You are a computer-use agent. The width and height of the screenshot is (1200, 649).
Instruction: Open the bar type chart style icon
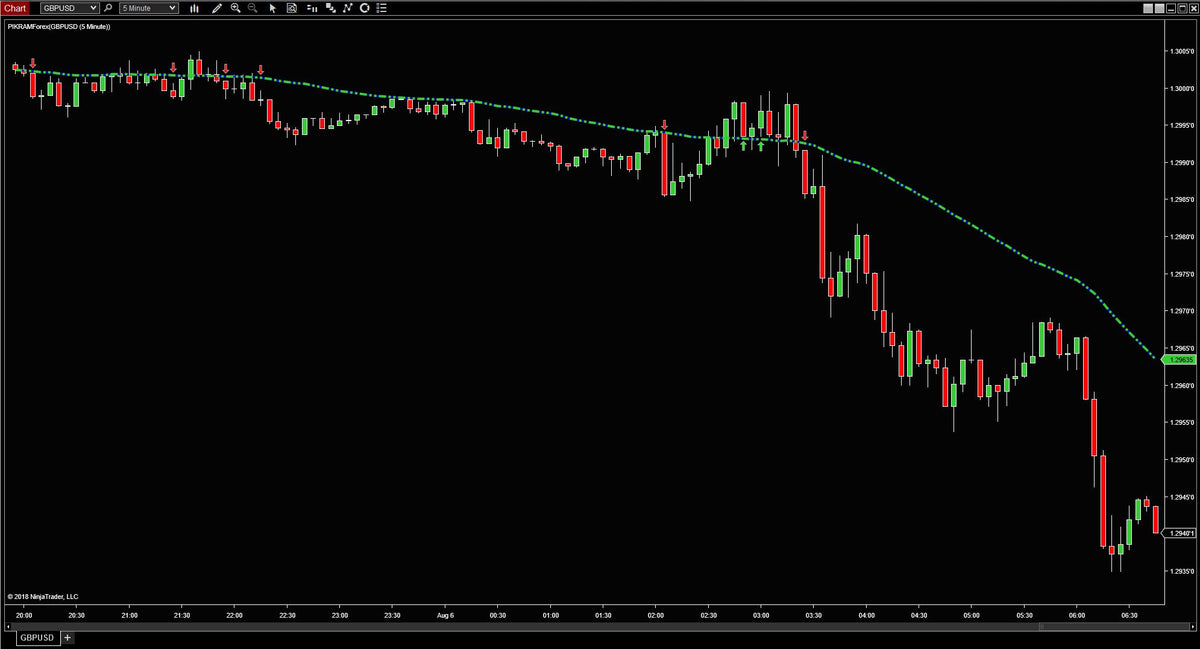[x=193, y=8]
